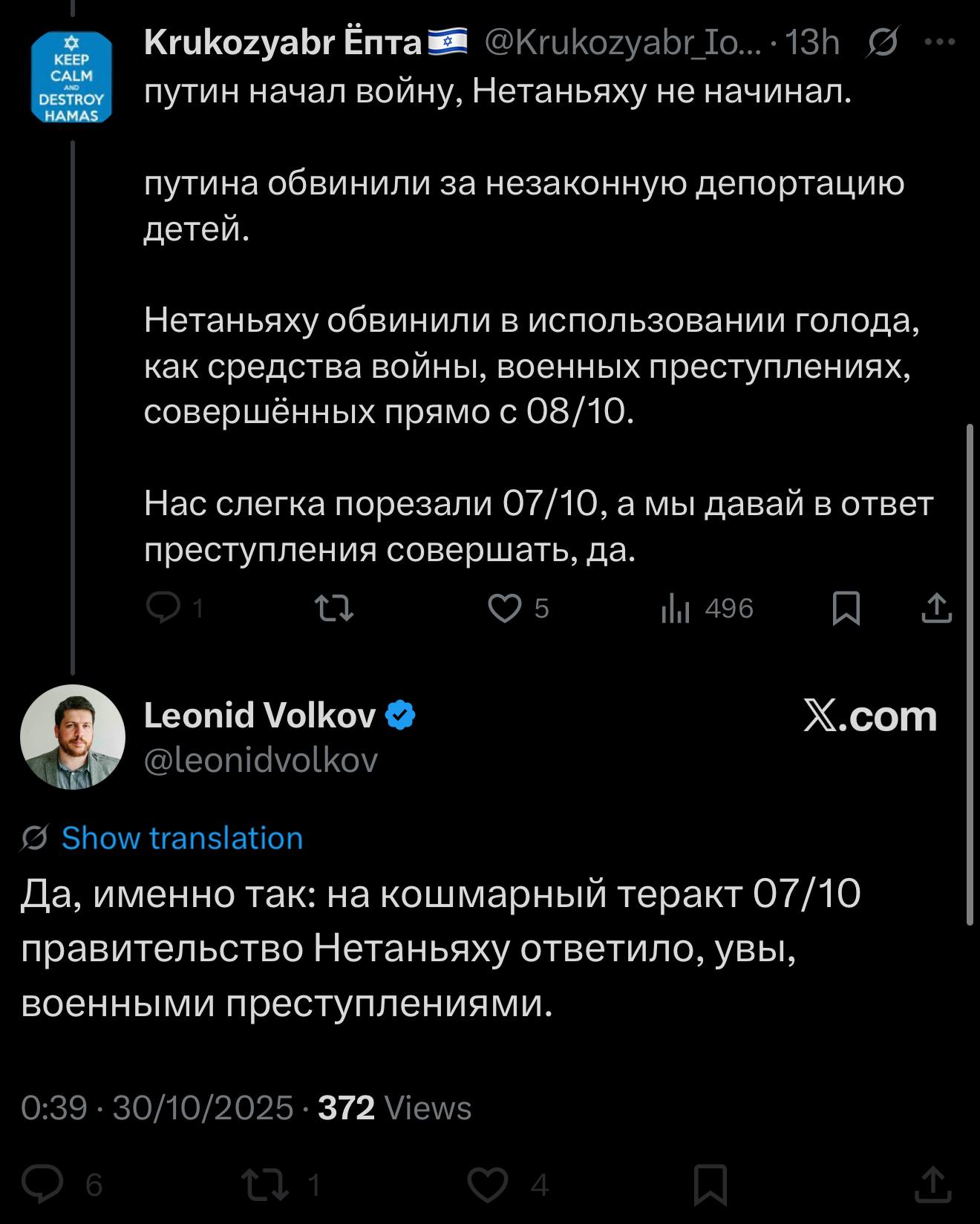Click Show translation link

(x=182, y=838)
